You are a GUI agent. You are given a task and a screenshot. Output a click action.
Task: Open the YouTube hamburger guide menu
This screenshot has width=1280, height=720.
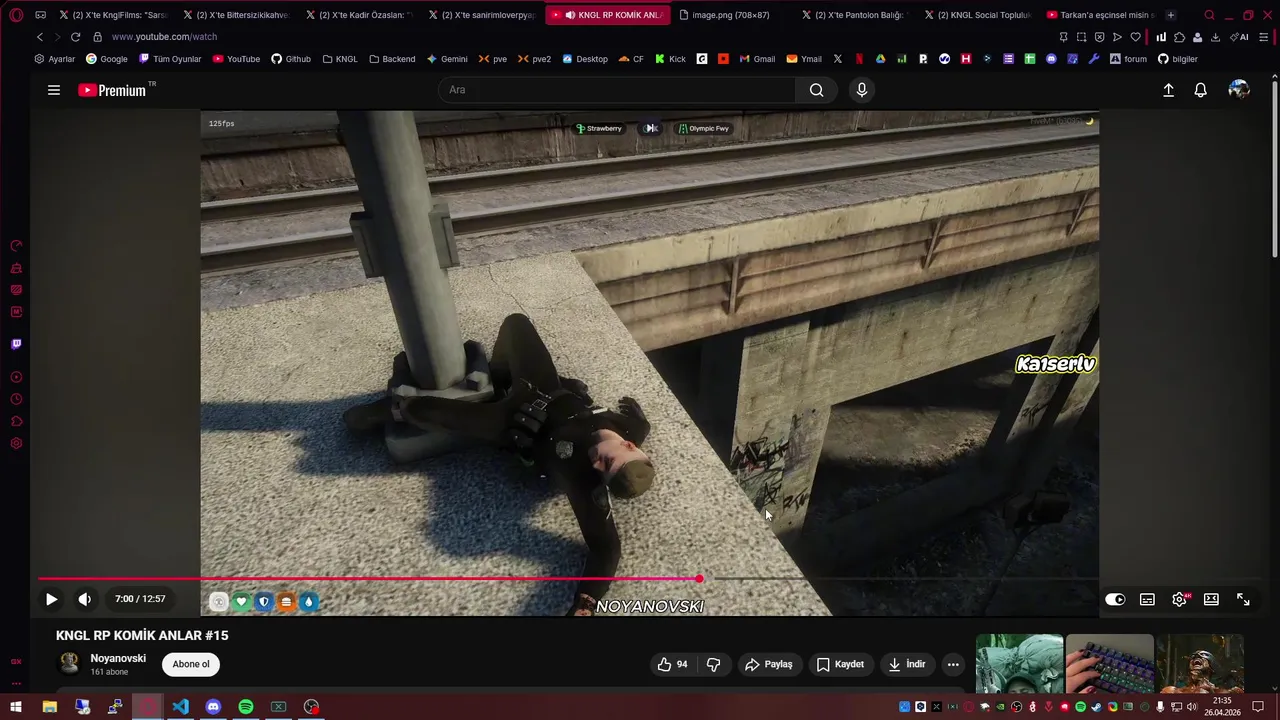[54, 90]
